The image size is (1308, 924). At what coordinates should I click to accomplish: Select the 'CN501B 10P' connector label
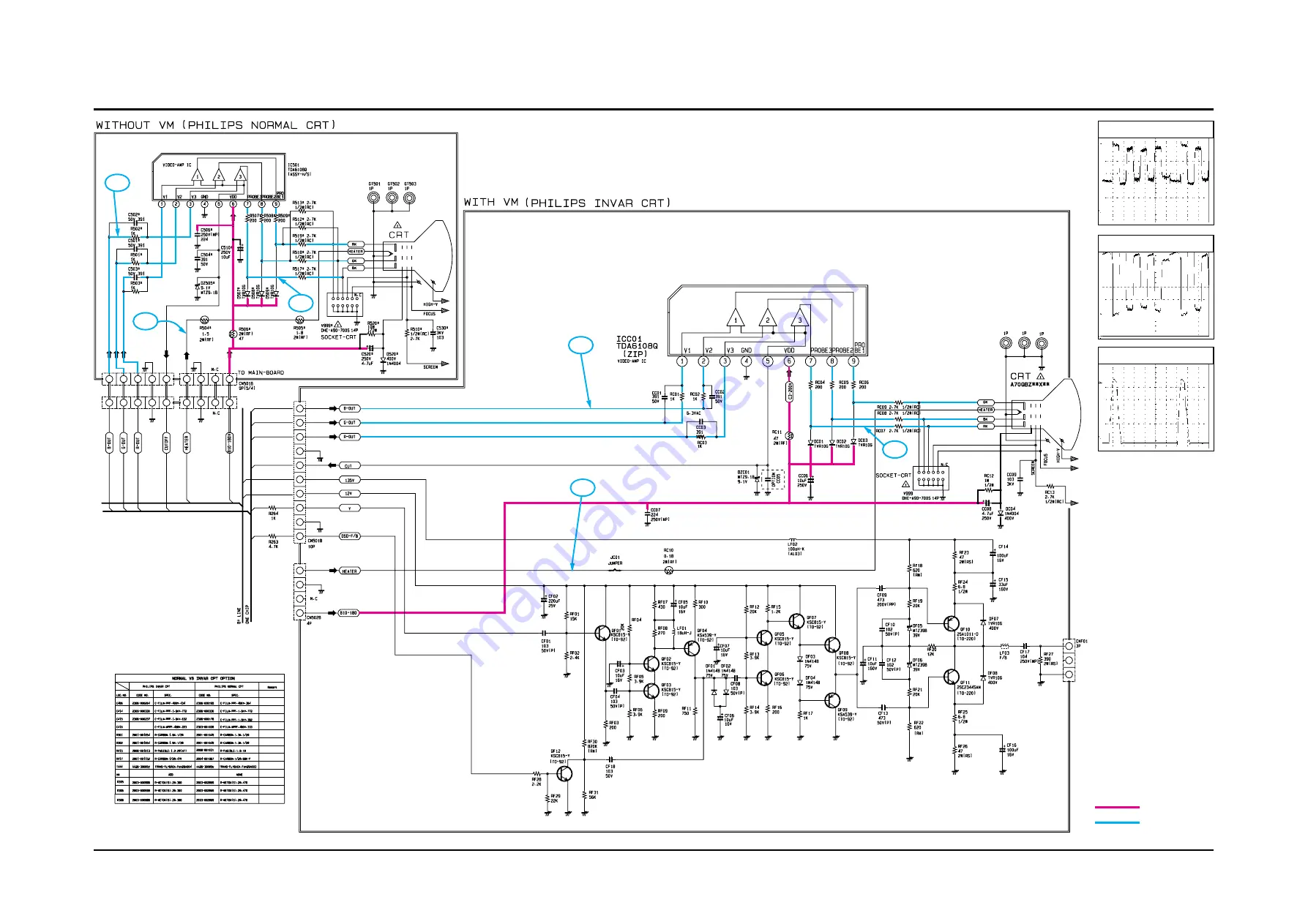[x=315, y=544]
